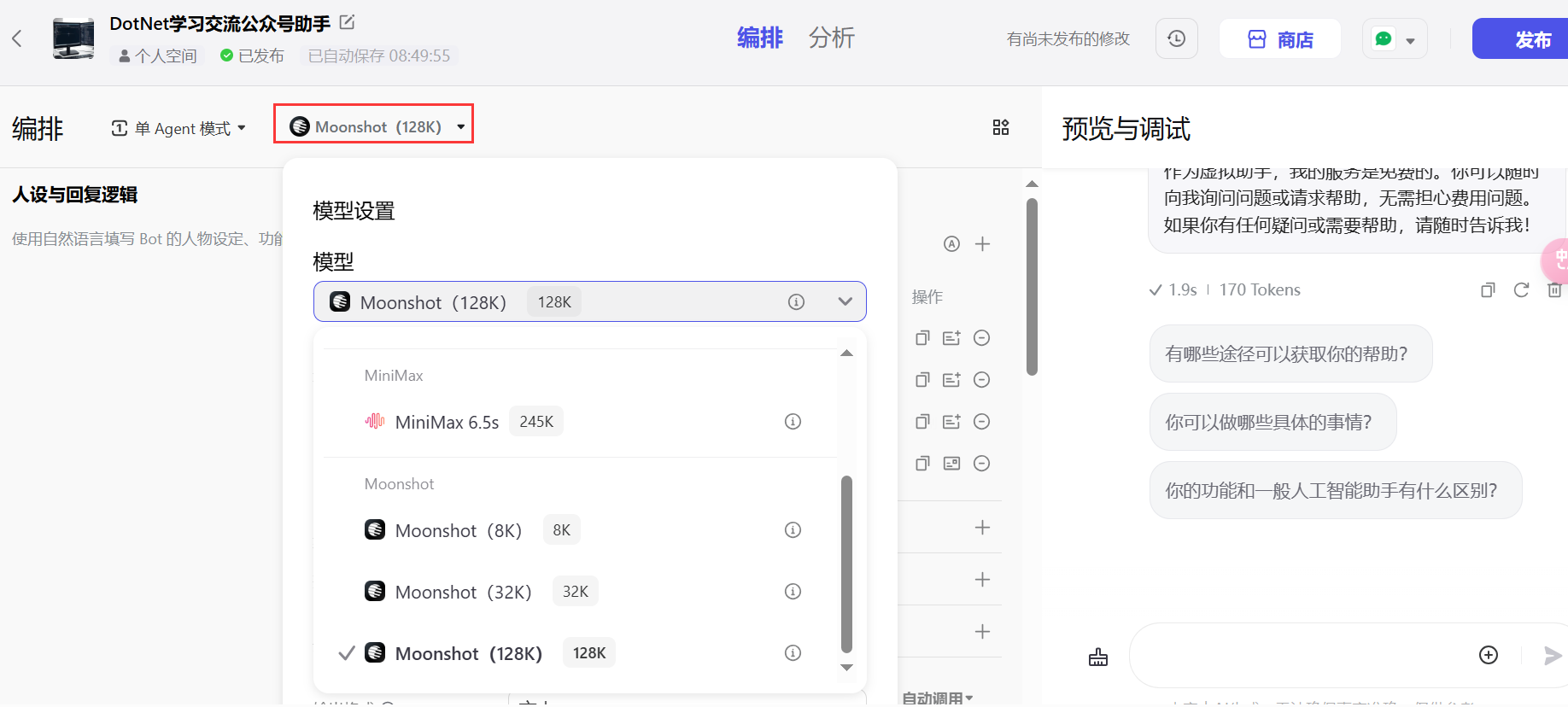Open the 自动调用 dropdown
This screenshot has width=1568, height=707.
(938, 698)
